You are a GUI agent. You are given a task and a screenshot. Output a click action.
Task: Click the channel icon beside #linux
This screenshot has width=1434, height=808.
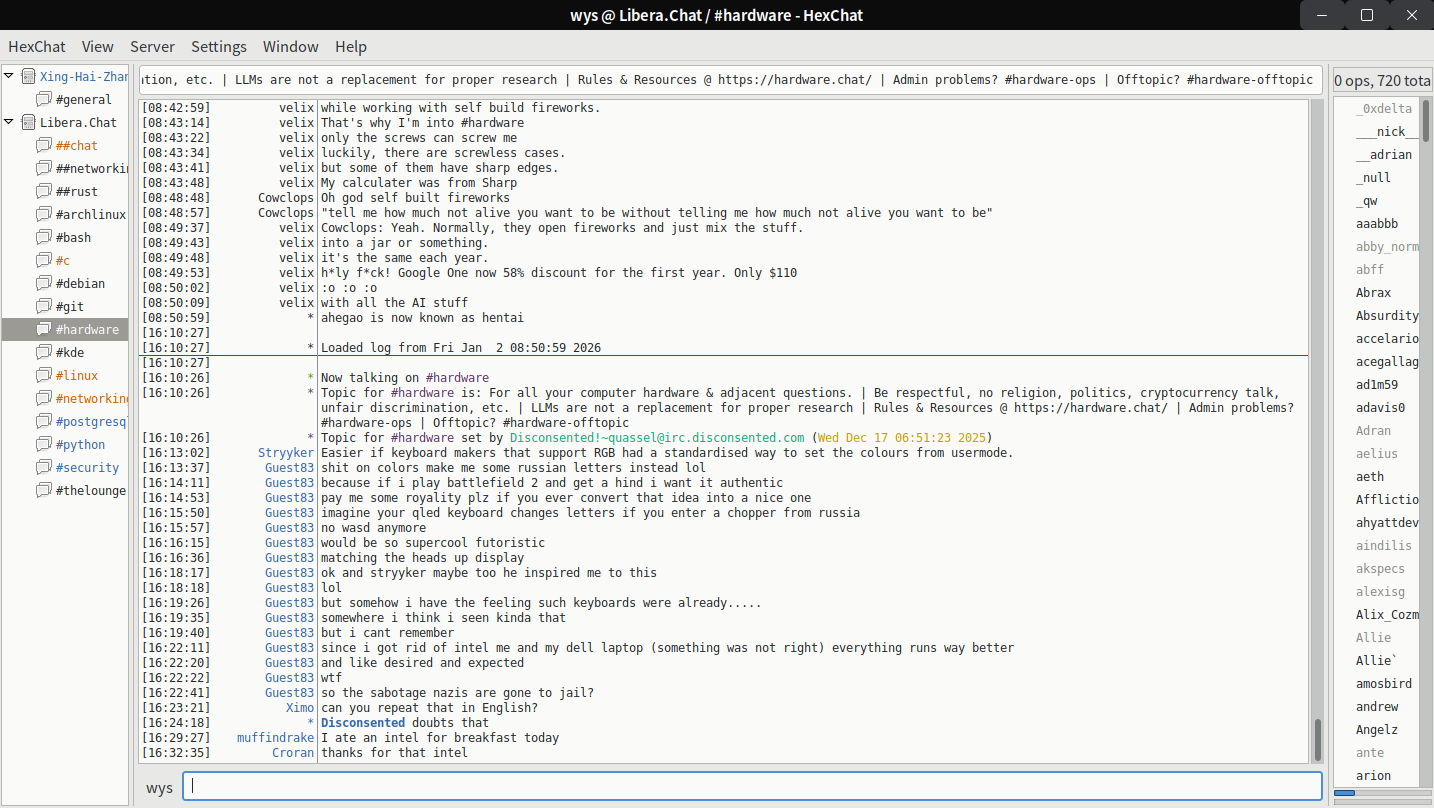tap(44, 375)
